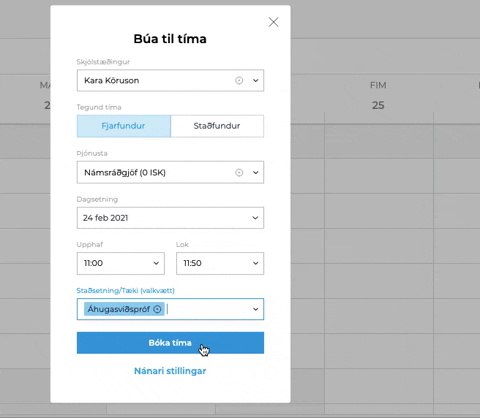Clear the Kara Köruson client selection
The height and width of the screenshot is (418, 480).
(239, 80)
